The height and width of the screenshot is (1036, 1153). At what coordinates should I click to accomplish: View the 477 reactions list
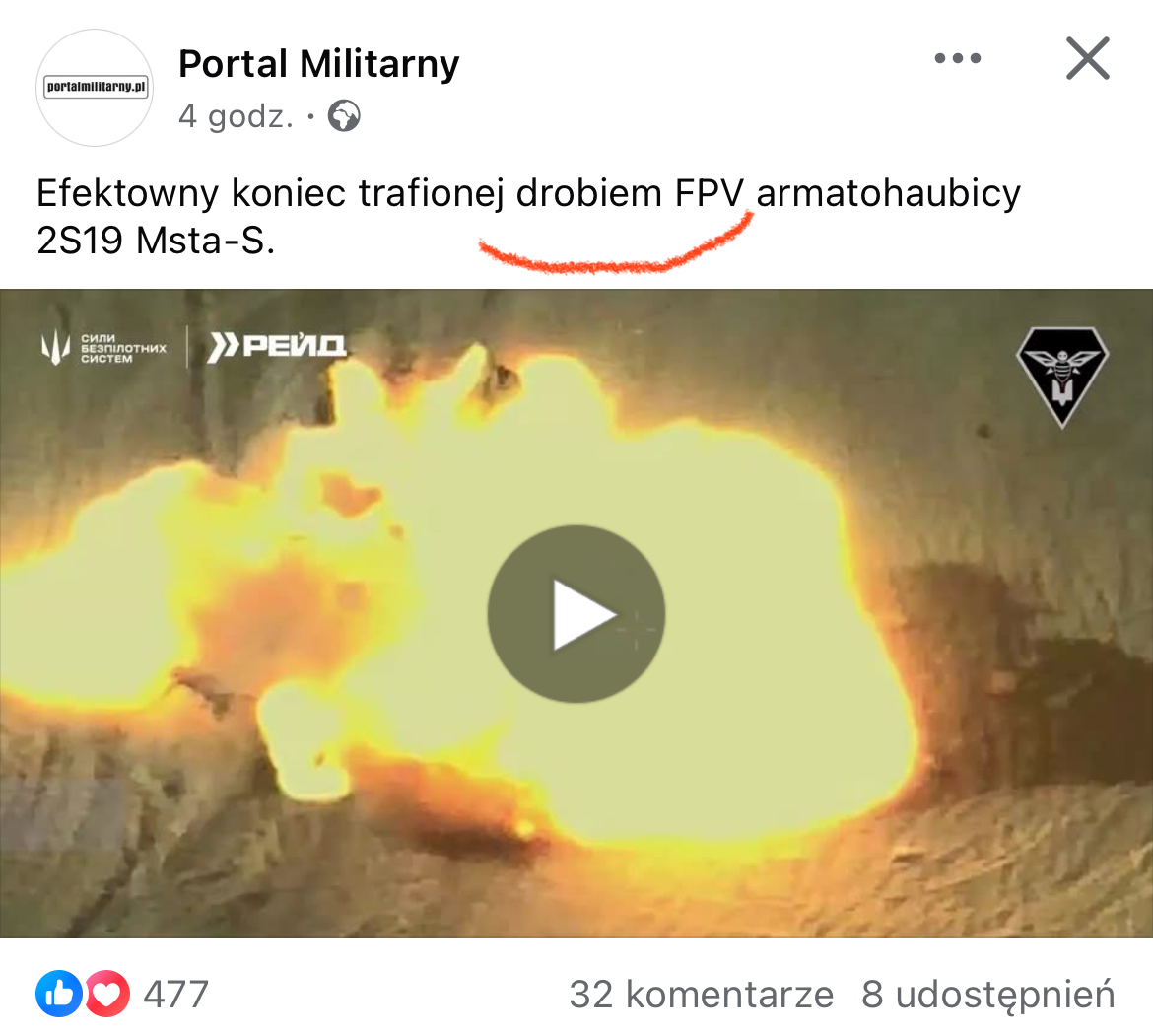click(x=175, y=994)
